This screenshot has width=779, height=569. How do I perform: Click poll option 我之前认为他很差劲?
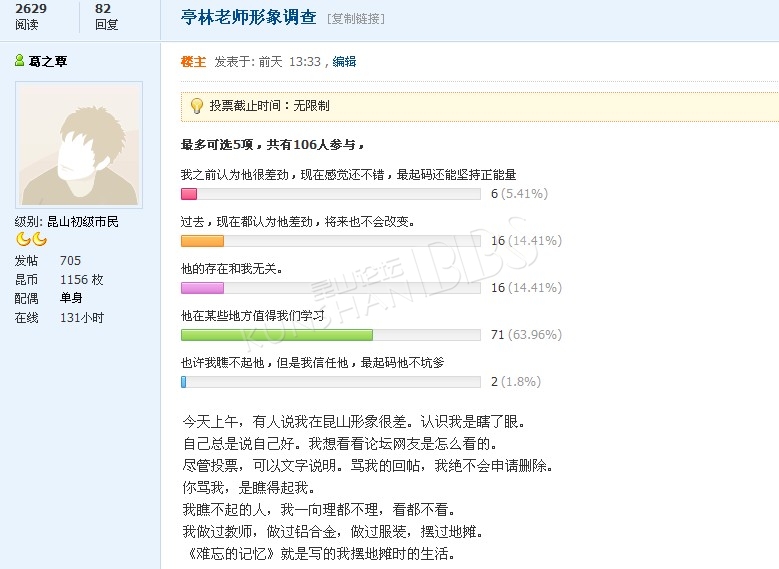coord(348,174)
